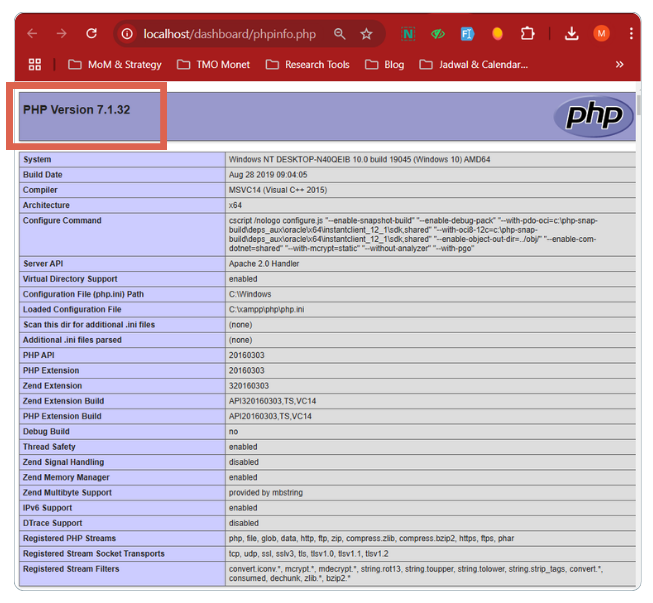Open the site information icon
This screenshot has width=653, height=603.
pos(127,34)
